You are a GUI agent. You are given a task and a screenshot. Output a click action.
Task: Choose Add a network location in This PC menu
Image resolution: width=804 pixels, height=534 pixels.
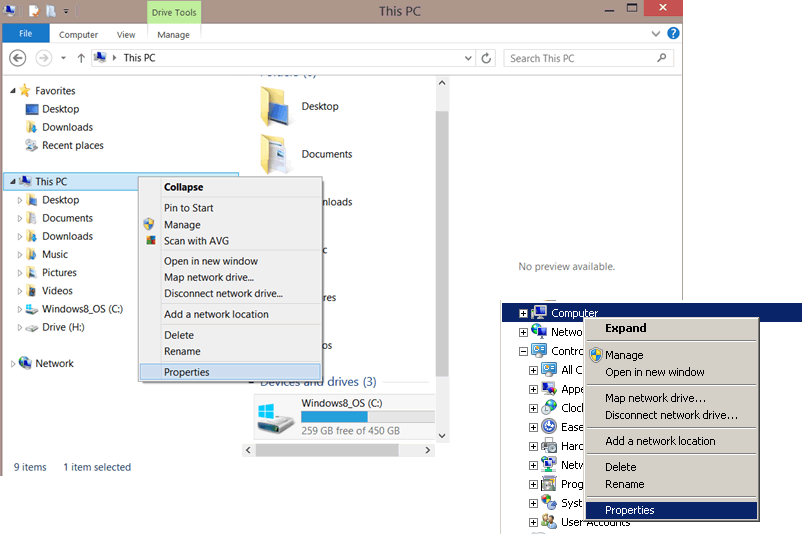[x=216, y=314]
